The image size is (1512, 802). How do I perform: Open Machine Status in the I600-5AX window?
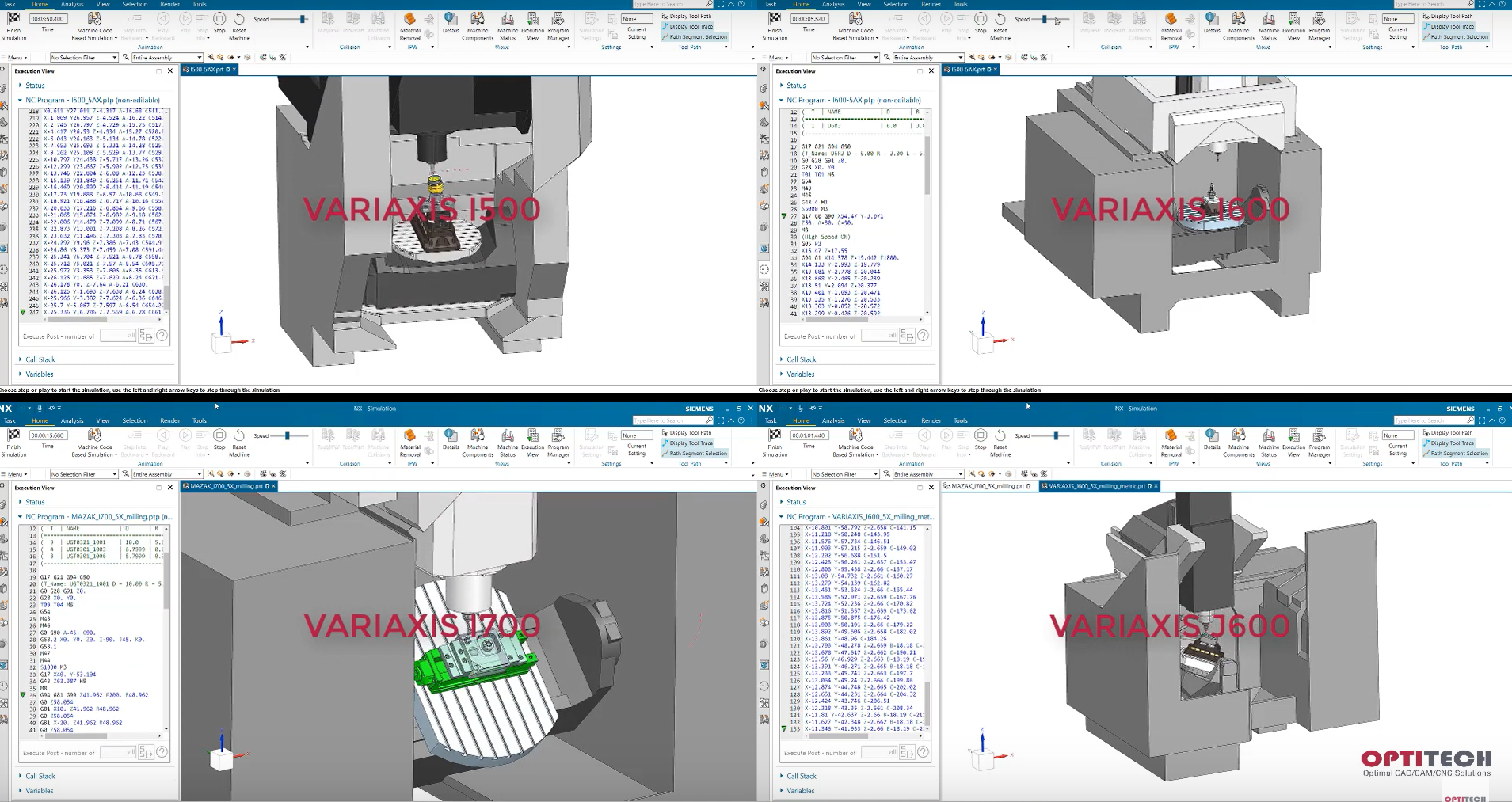tap(1269, 26)
